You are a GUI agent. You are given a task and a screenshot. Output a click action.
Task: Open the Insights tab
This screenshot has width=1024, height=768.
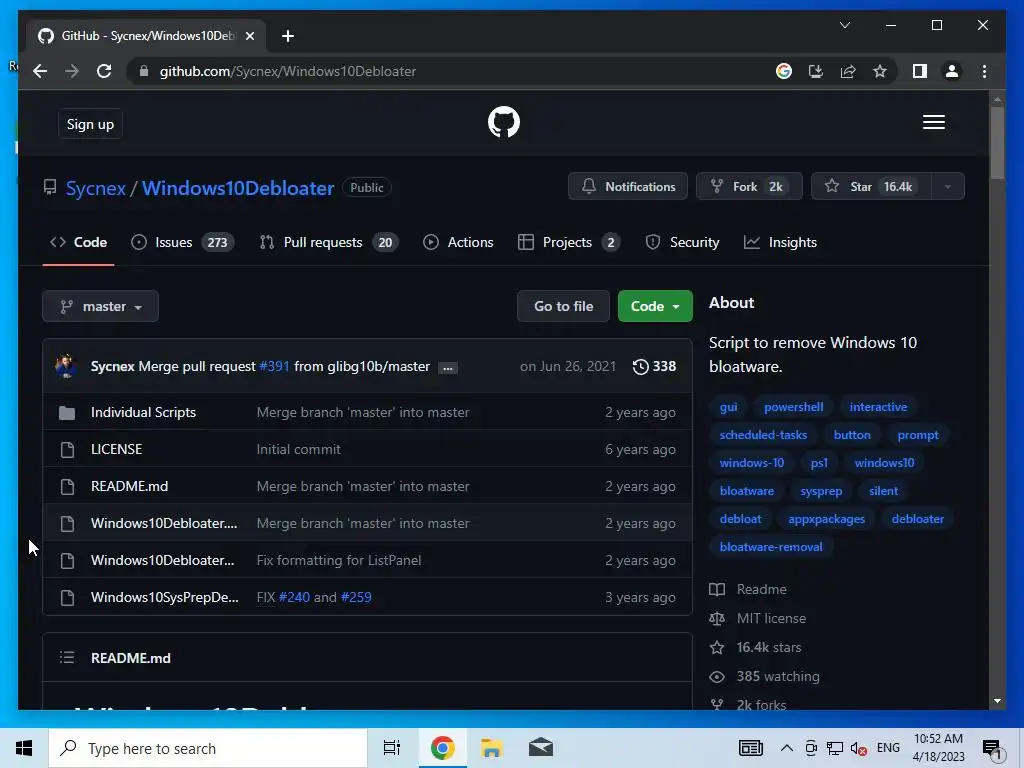click(x=780, y=242)
